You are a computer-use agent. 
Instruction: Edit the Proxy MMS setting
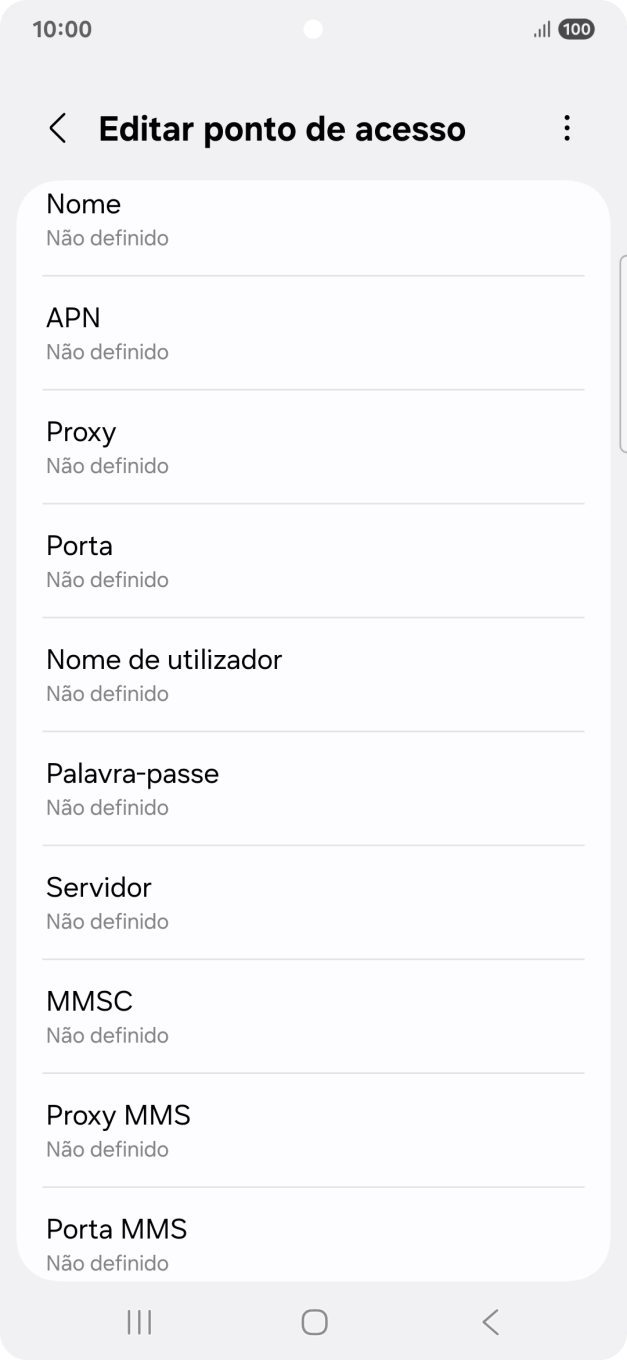coord(313,1130)
